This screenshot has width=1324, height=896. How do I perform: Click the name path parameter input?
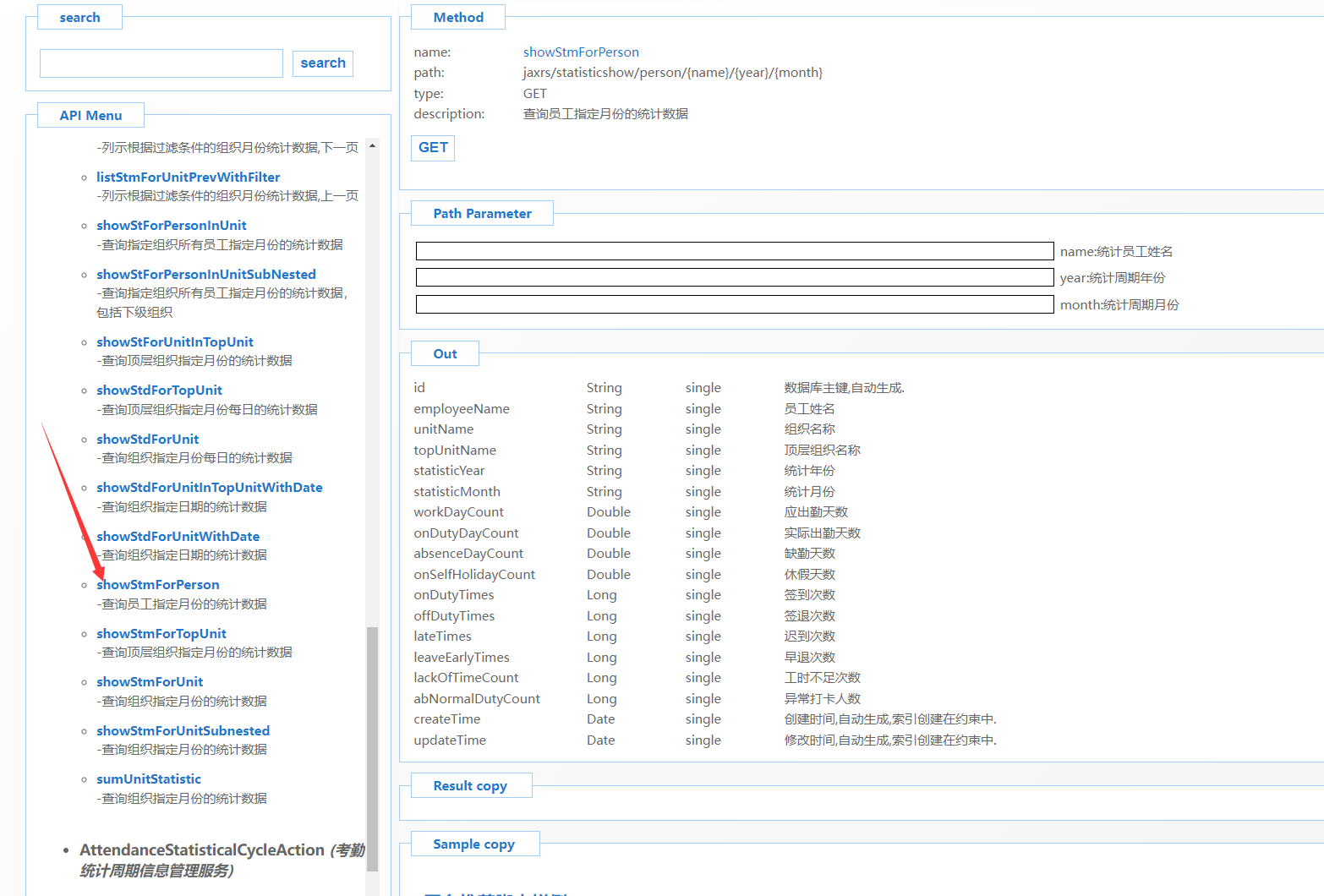(x=734, y=251)
